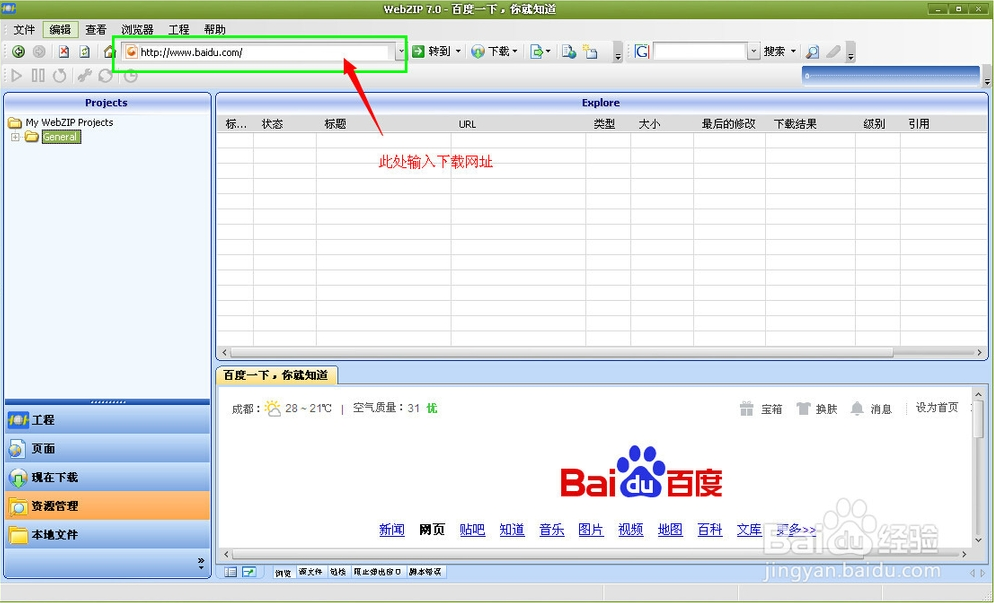994x603 pixels.
Task: Open the 帮助 menu
Action: pyautogui.click(x=214, y=30)
